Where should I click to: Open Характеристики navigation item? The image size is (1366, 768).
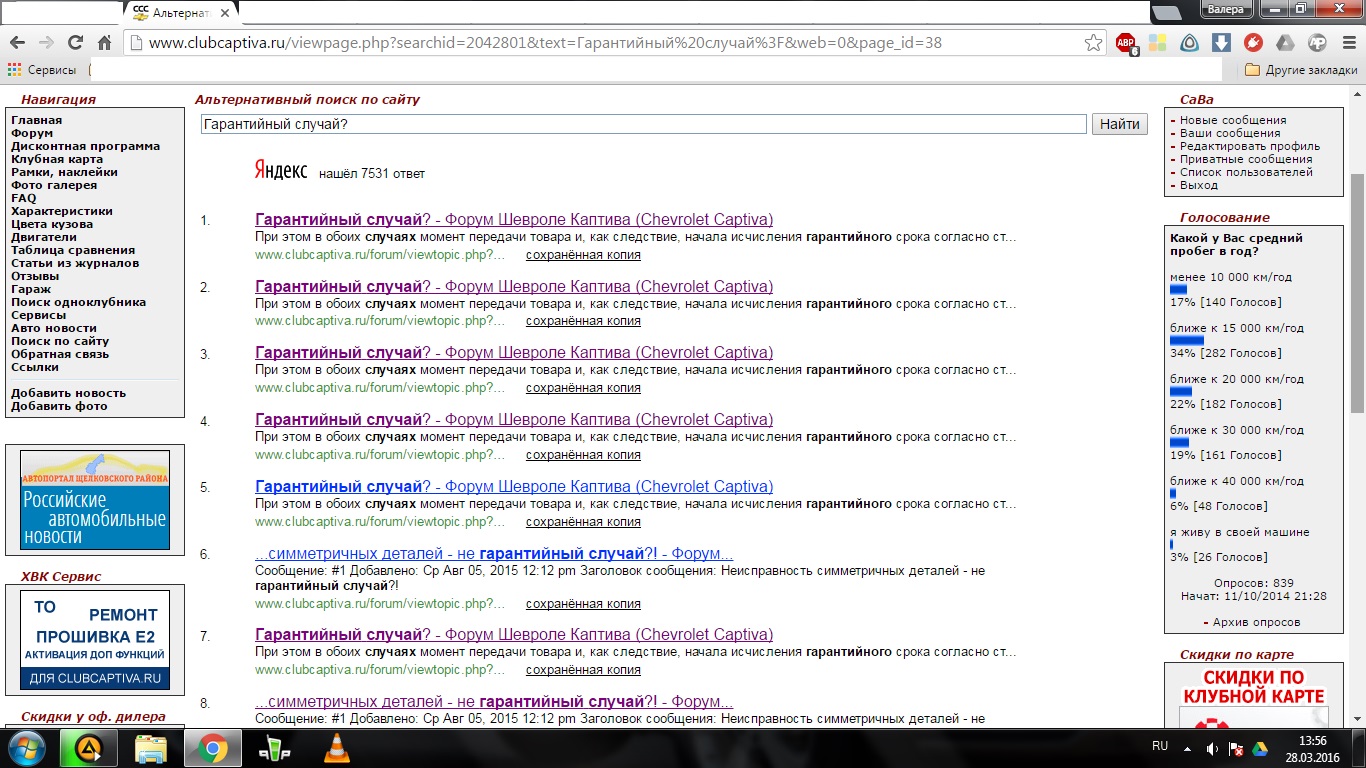[62, 211]
